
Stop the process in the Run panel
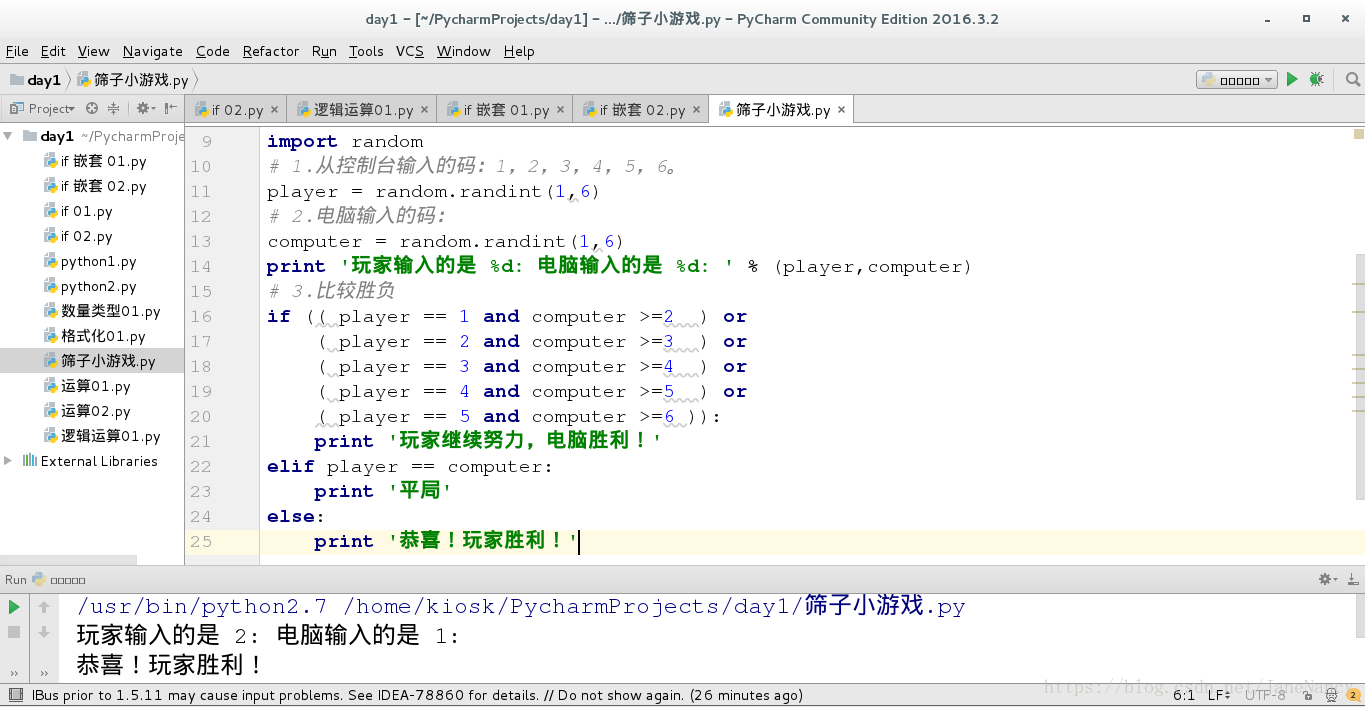pos(14,632)
